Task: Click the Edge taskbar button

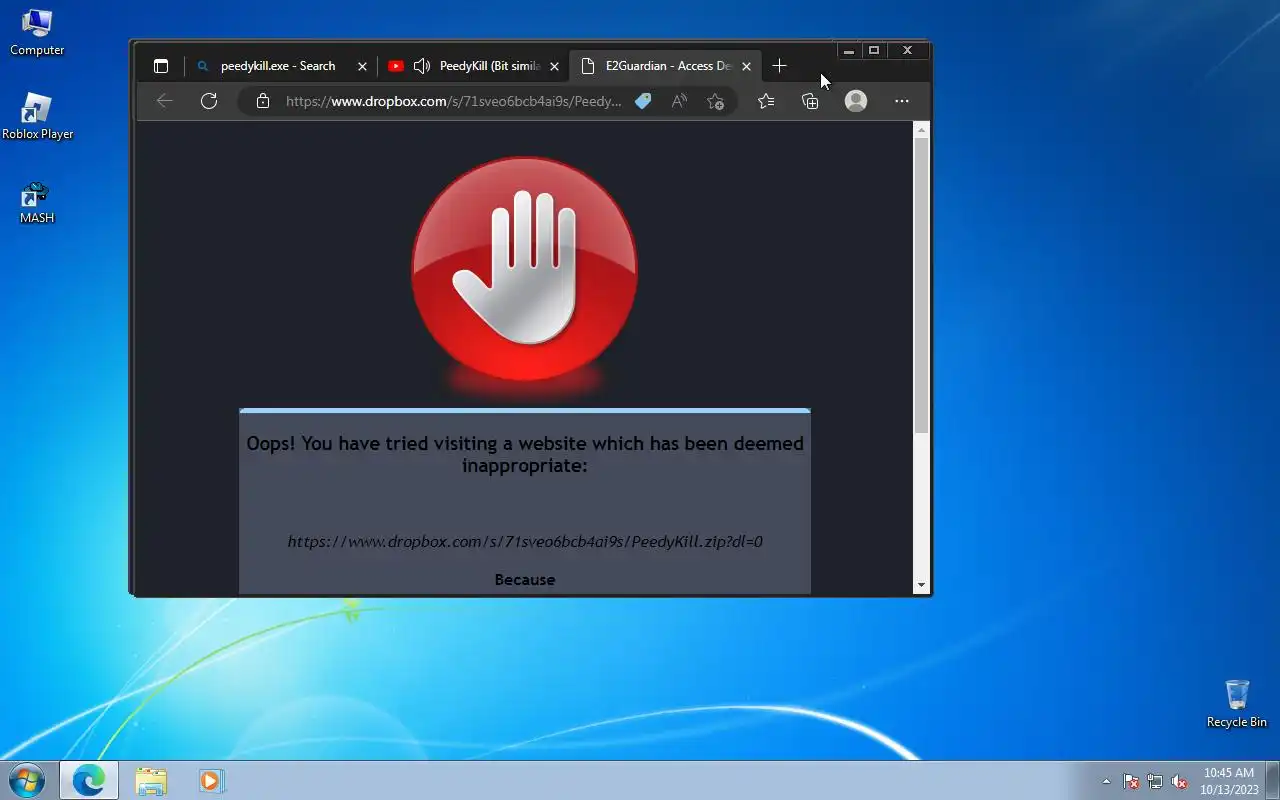Action: 89,780
